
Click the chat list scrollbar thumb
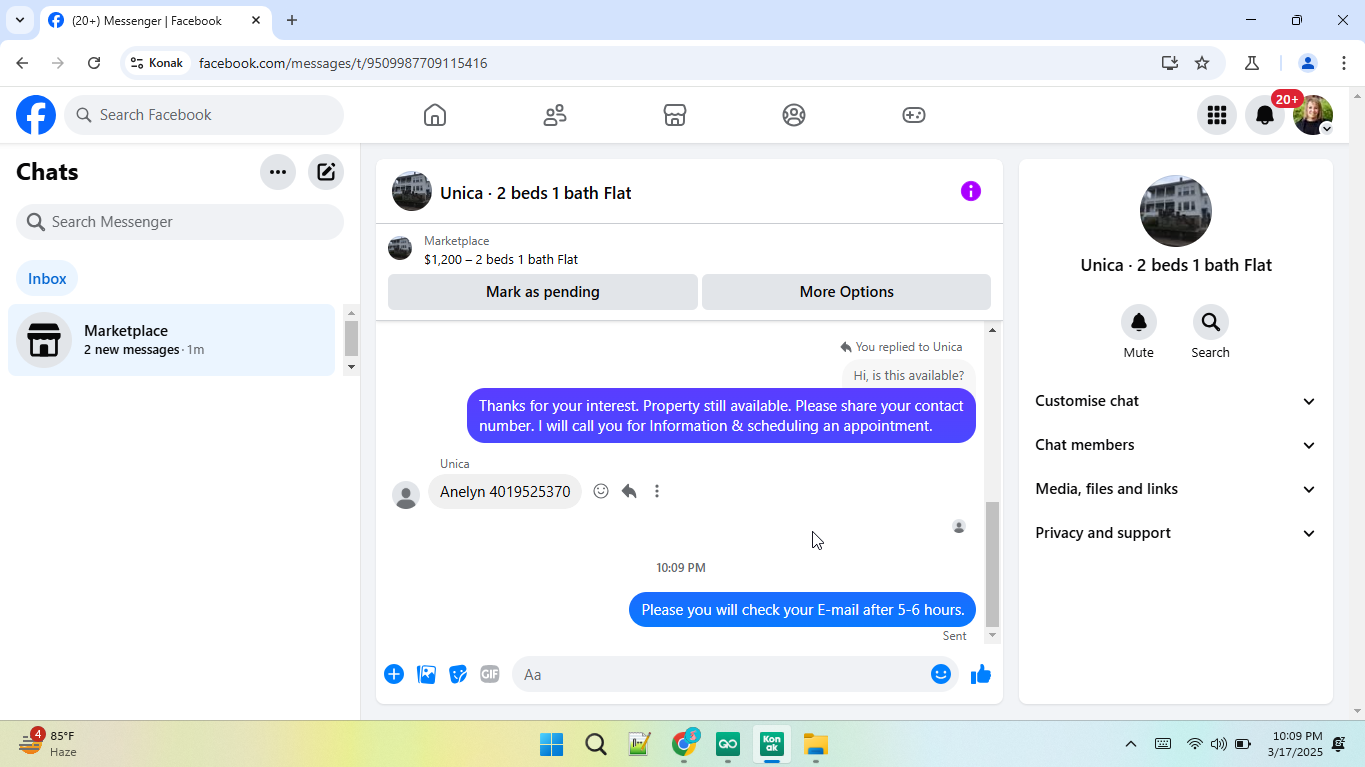(351, 338)
